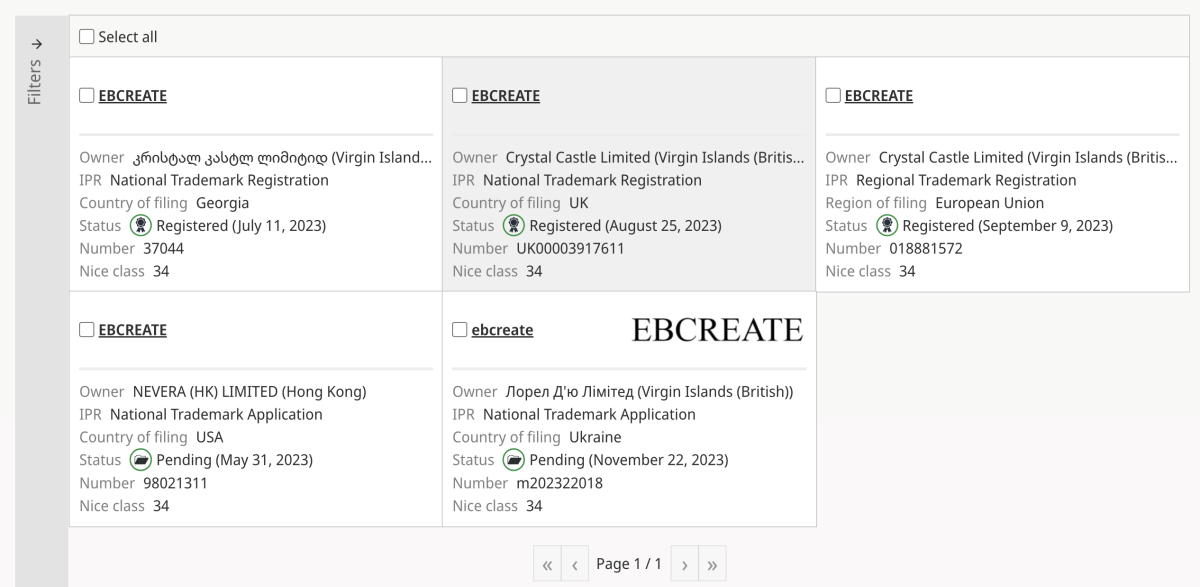The width and height of the screenshot is (1200, 587).
Task: Click Pending folder icon dated November 22, 2023
Action: (512, 460)
